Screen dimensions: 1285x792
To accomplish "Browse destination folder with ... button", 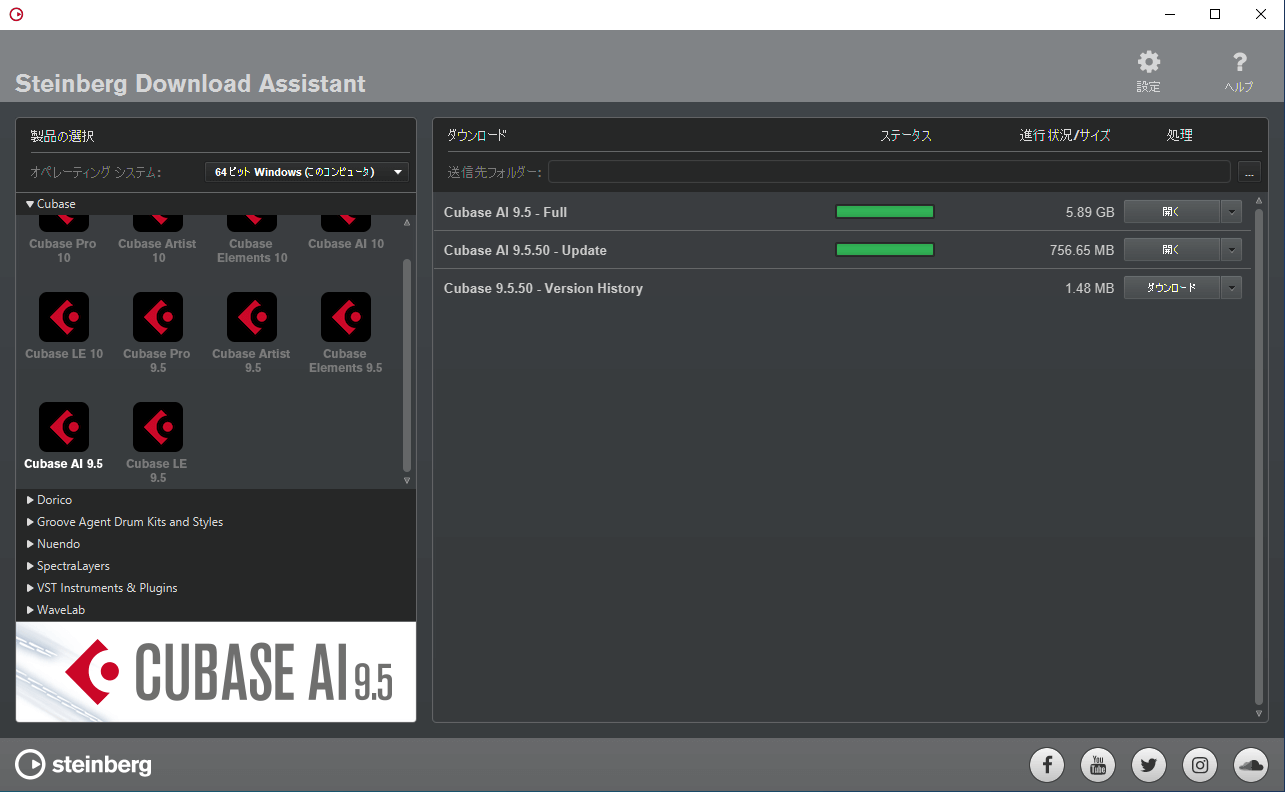I will click(1249, 172).
